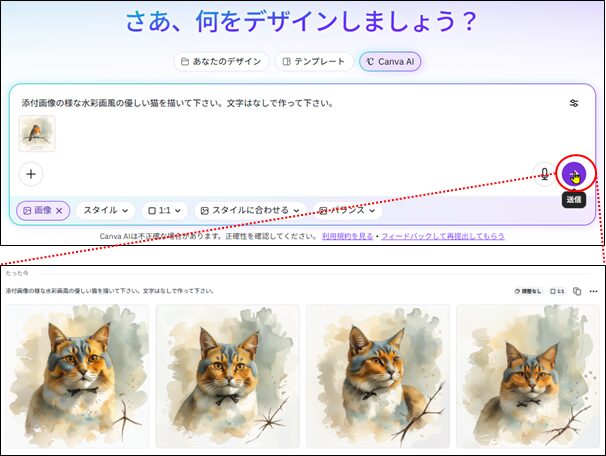Image resolution: width=606 pixels, height=456 pixels.
Task: Select the first generated cat image
Action: pos(77,375)
